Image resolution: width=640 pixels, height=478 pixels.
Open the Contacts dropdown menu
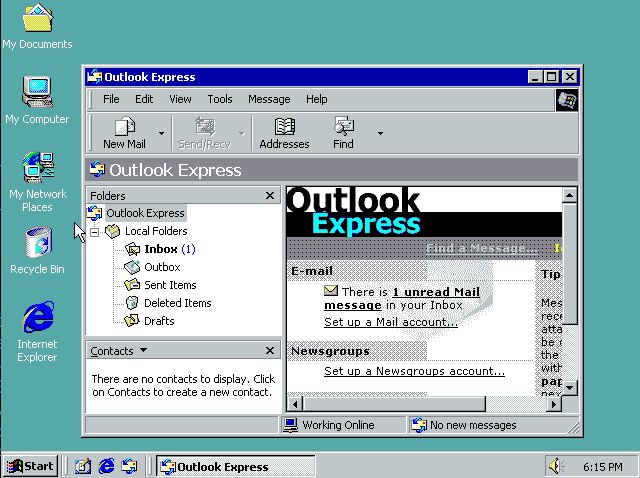pyautogui.click(x=143, y=350)
